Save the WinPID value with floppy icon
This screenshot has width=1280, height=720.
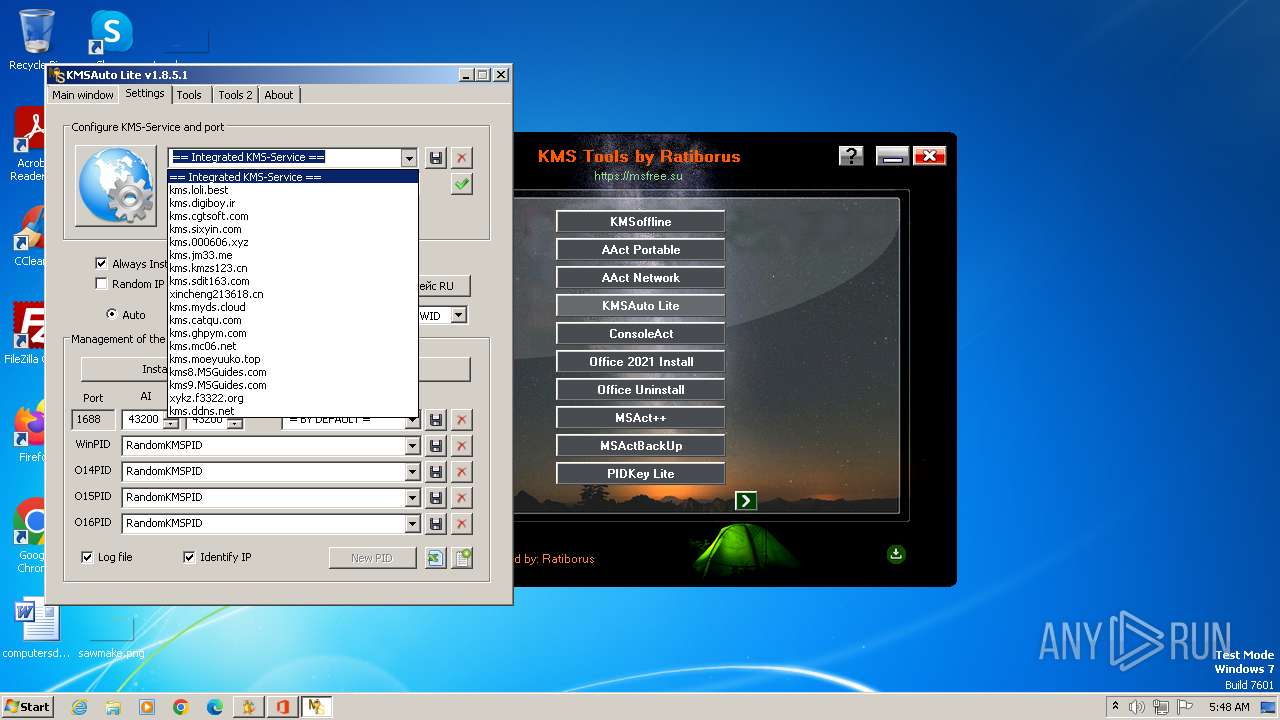436,446
